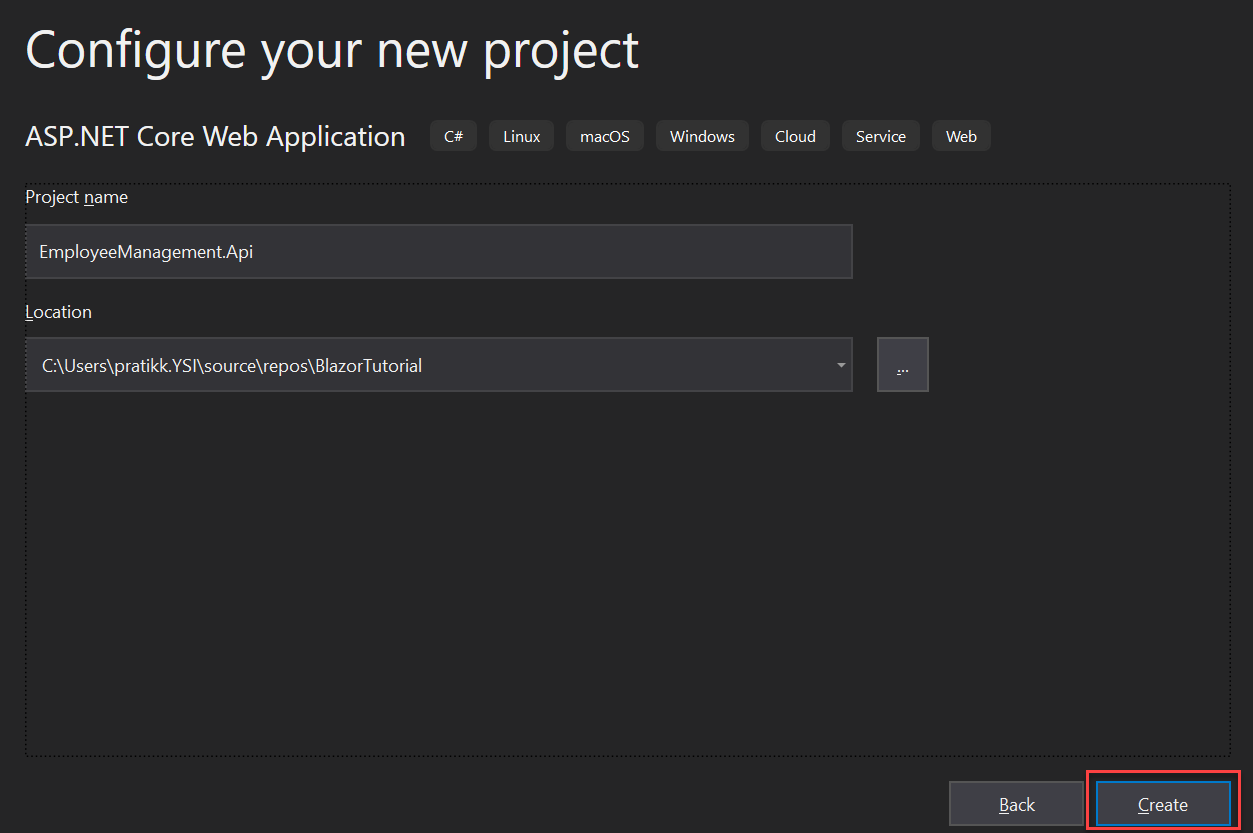
Task: Select the EmployeeManagement.Api project name text
Action: [145, 251]
